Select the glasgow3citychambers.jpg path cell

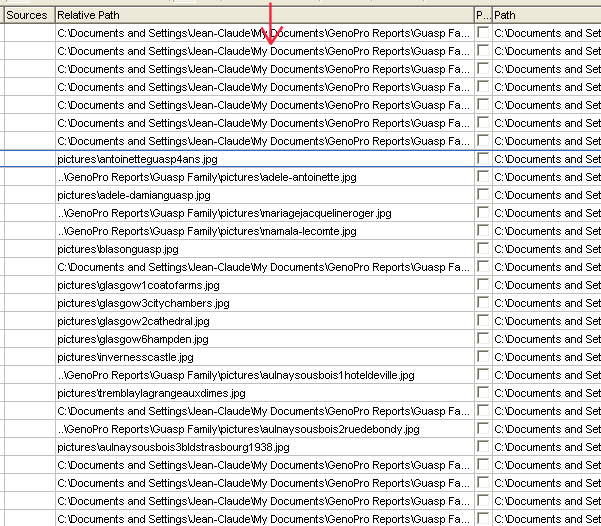[143, 303]
